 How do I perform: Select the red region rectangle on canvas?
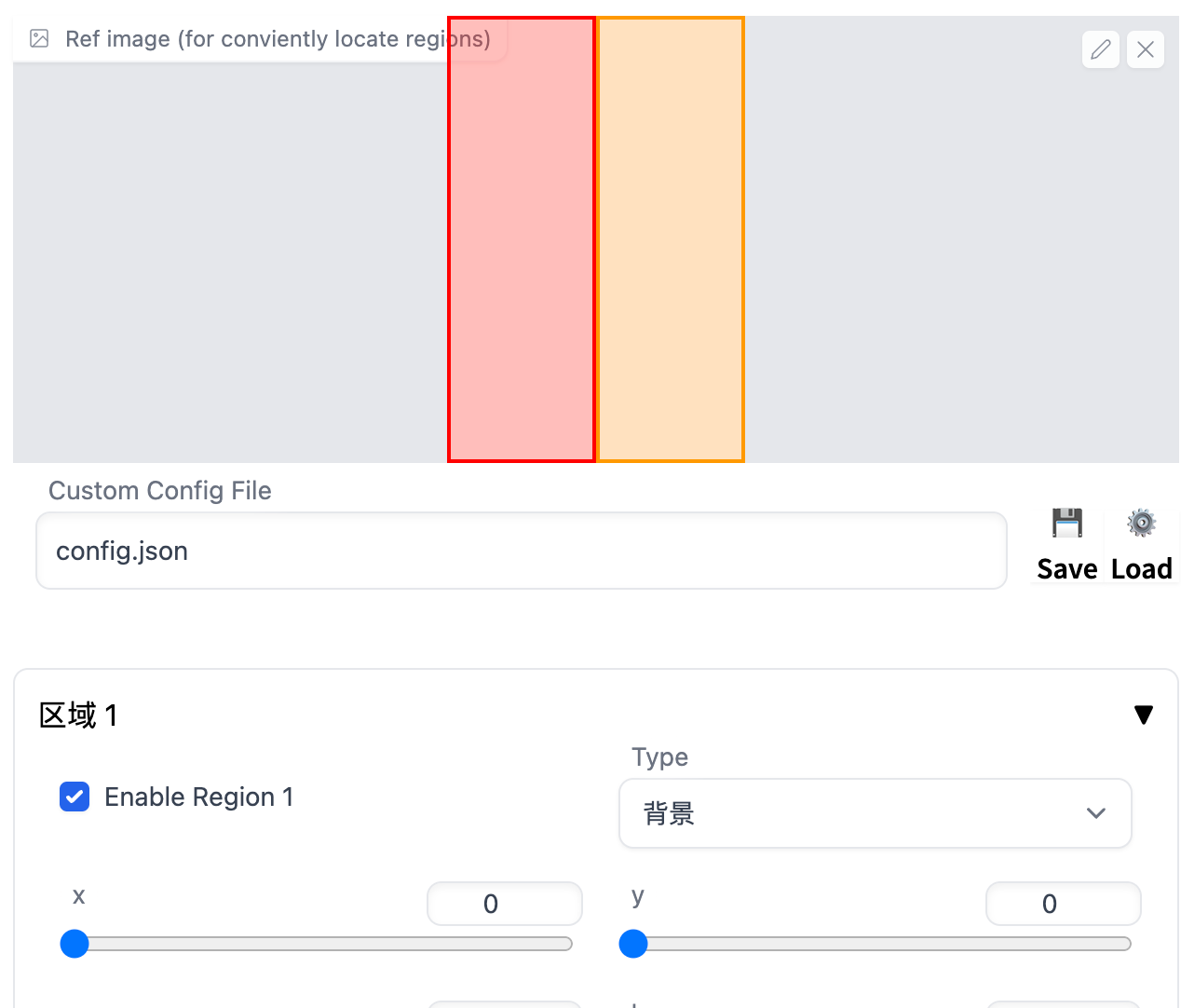pyautogui.click(x=522, y=252)
